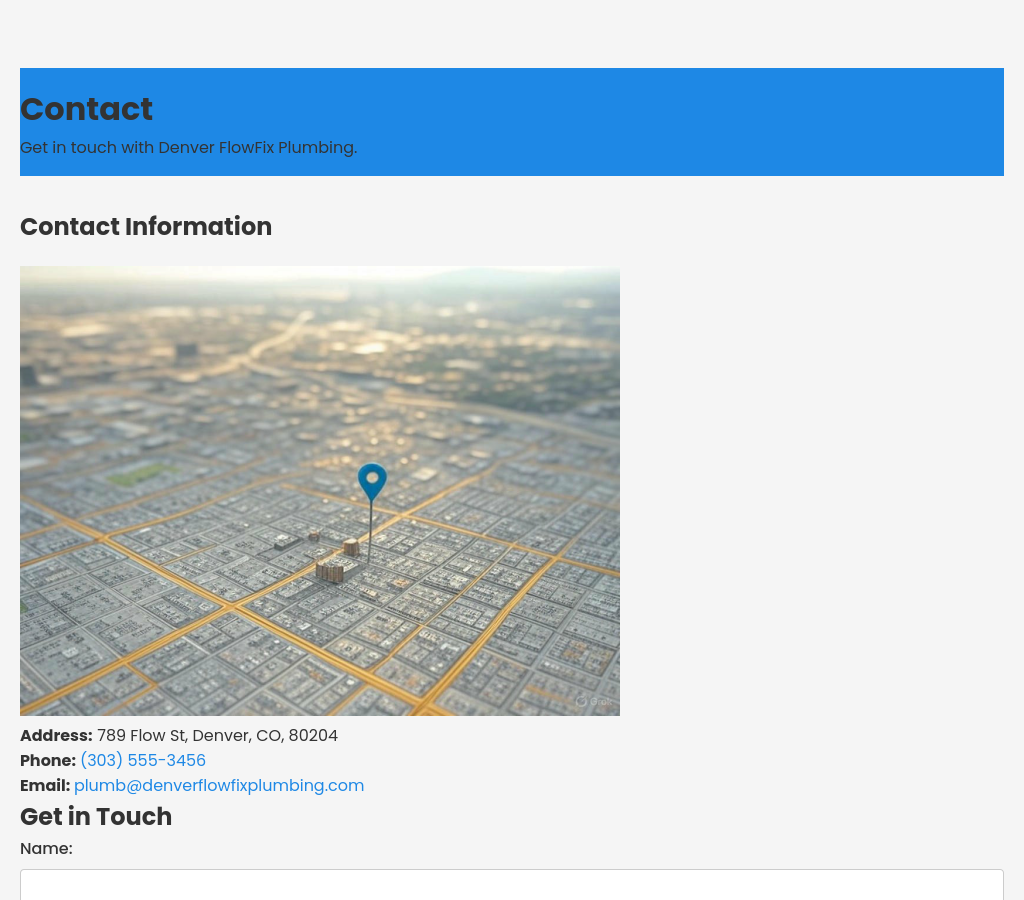The height and width of the screenshot is (900, 1024).
Task: Click the watermark logo in the map corner
Action: (592, 701)
